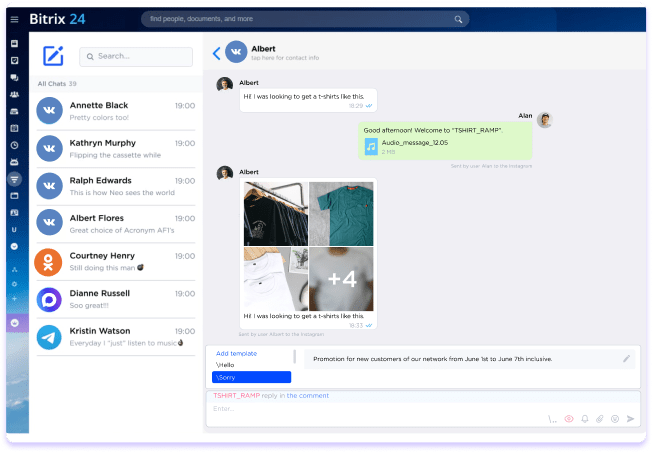Click Albert's first message bubble
The height and width of the screenshot is (453, 653).
coord(308,100)
